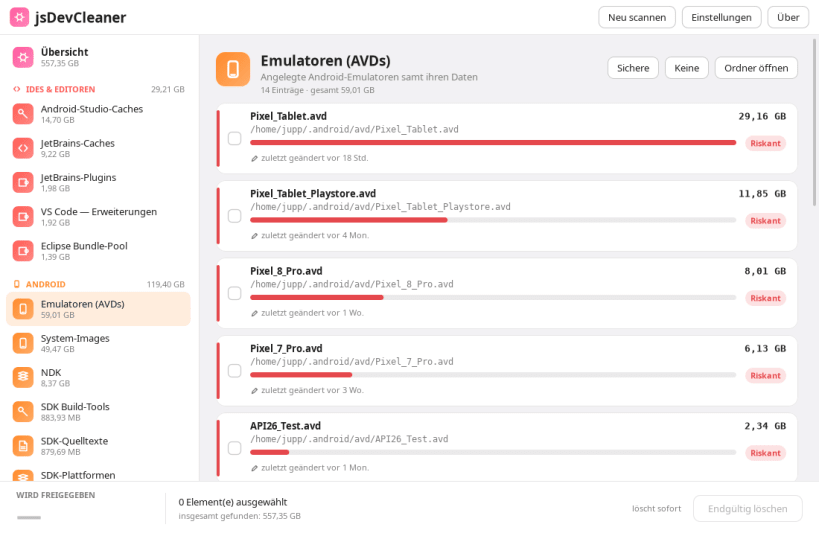This screenshot has width=819, height=536.
Task: Select the NDK stack icon
Action: 23,377
